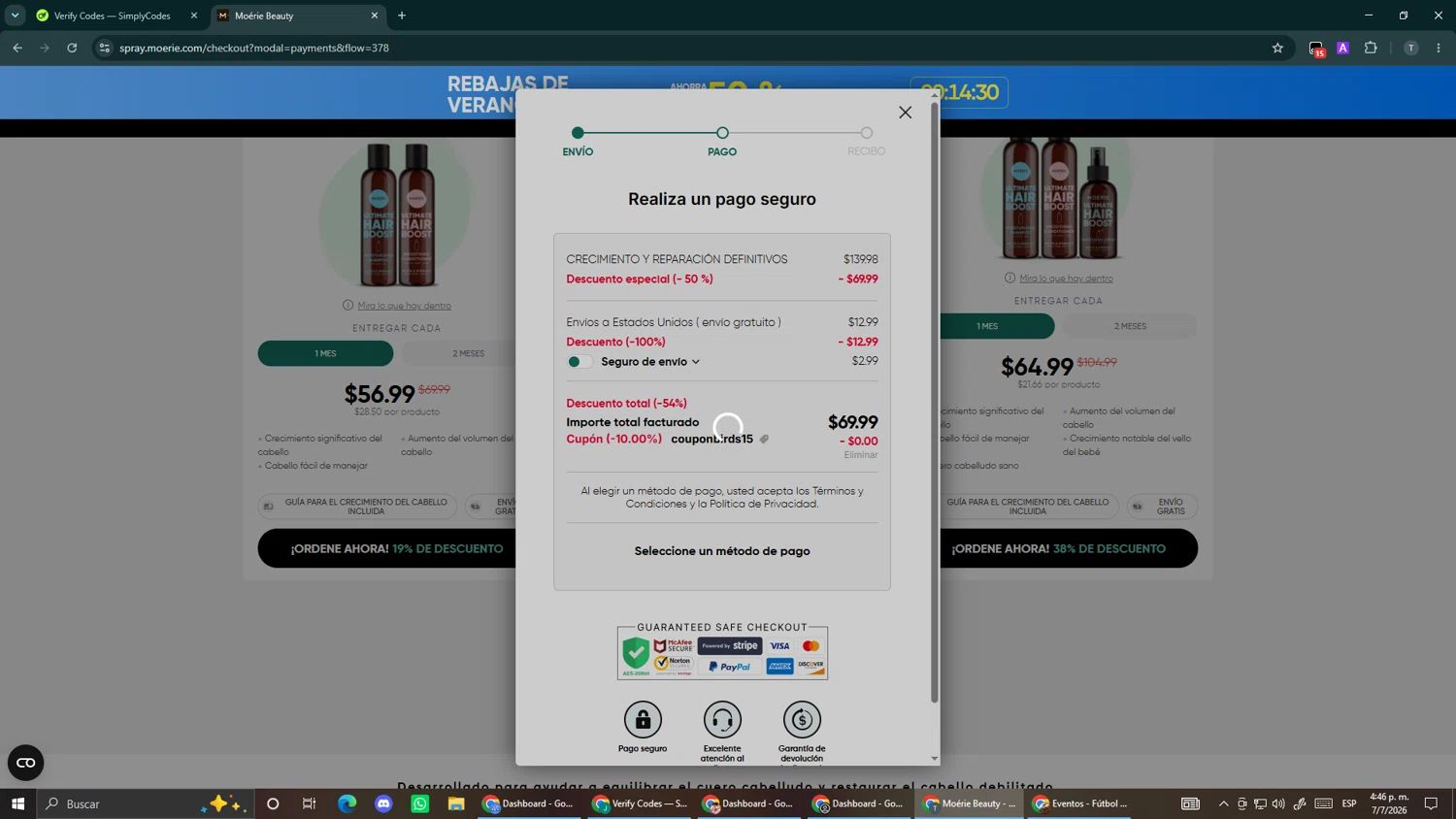Reload the current page
Screen dimensions: 1456x819
72,48
